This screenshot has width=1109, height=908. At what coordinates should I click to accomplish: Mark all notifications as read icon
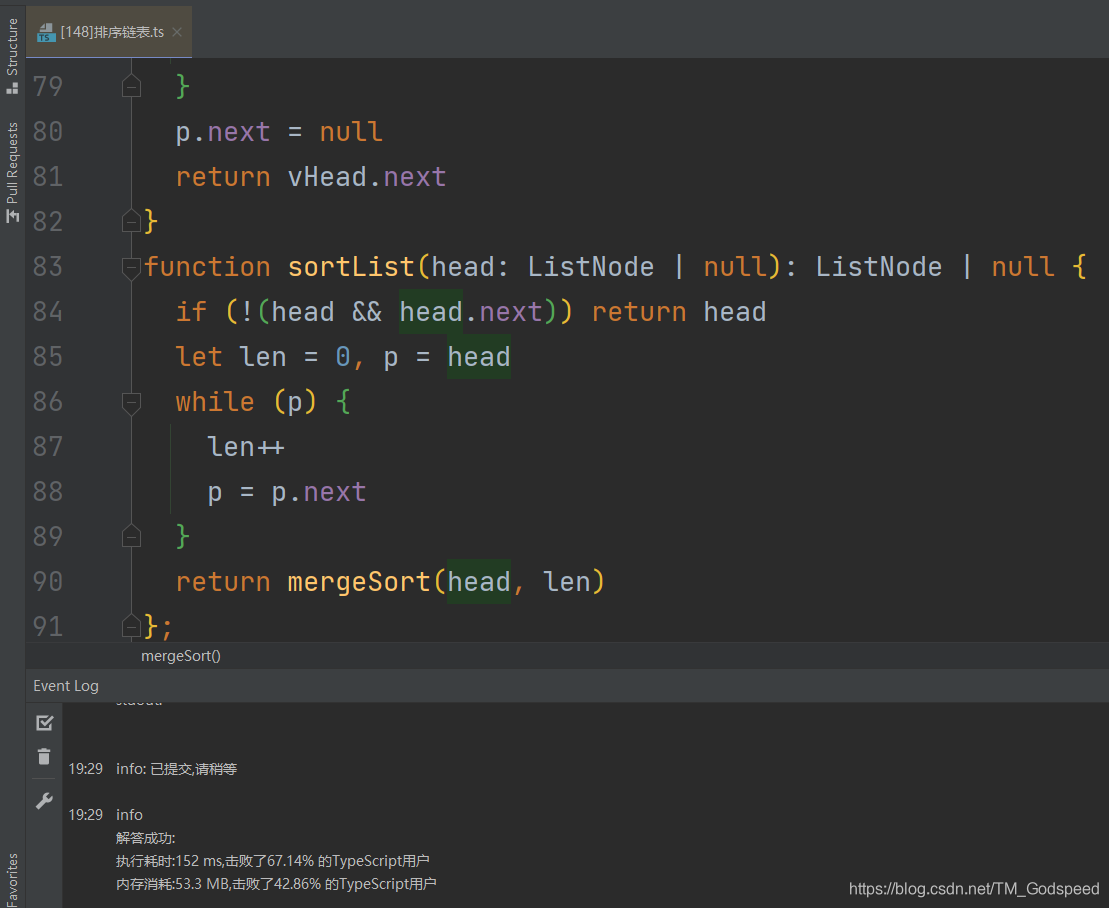click(x=45, y=722)
